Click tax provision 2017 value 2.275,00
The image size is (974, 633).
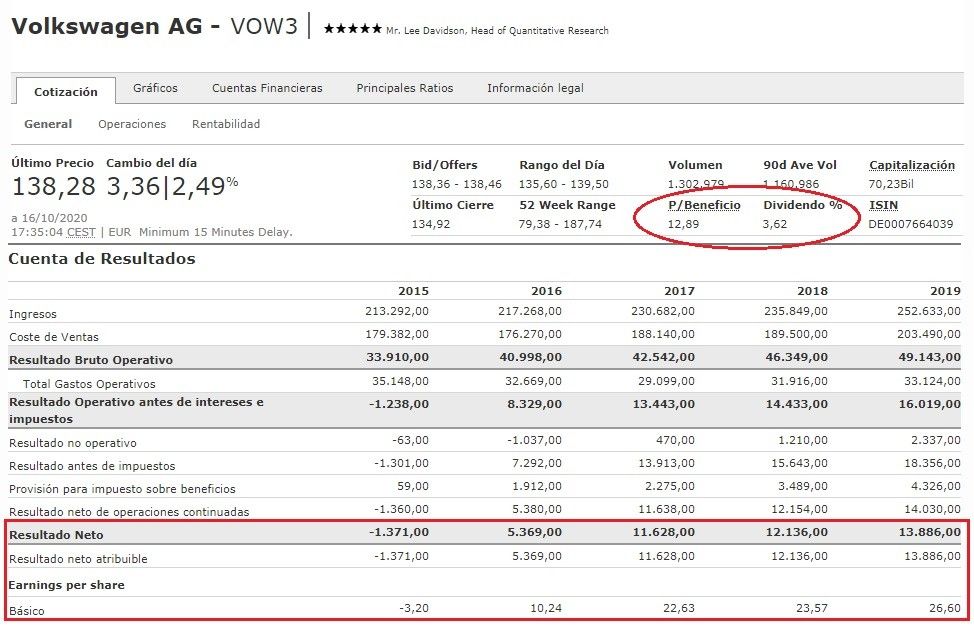[670, 486]
